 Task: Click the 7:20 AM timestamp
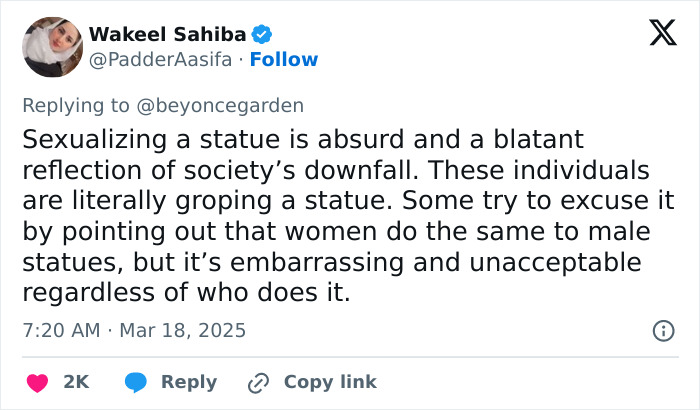click(x=61, y=330)
